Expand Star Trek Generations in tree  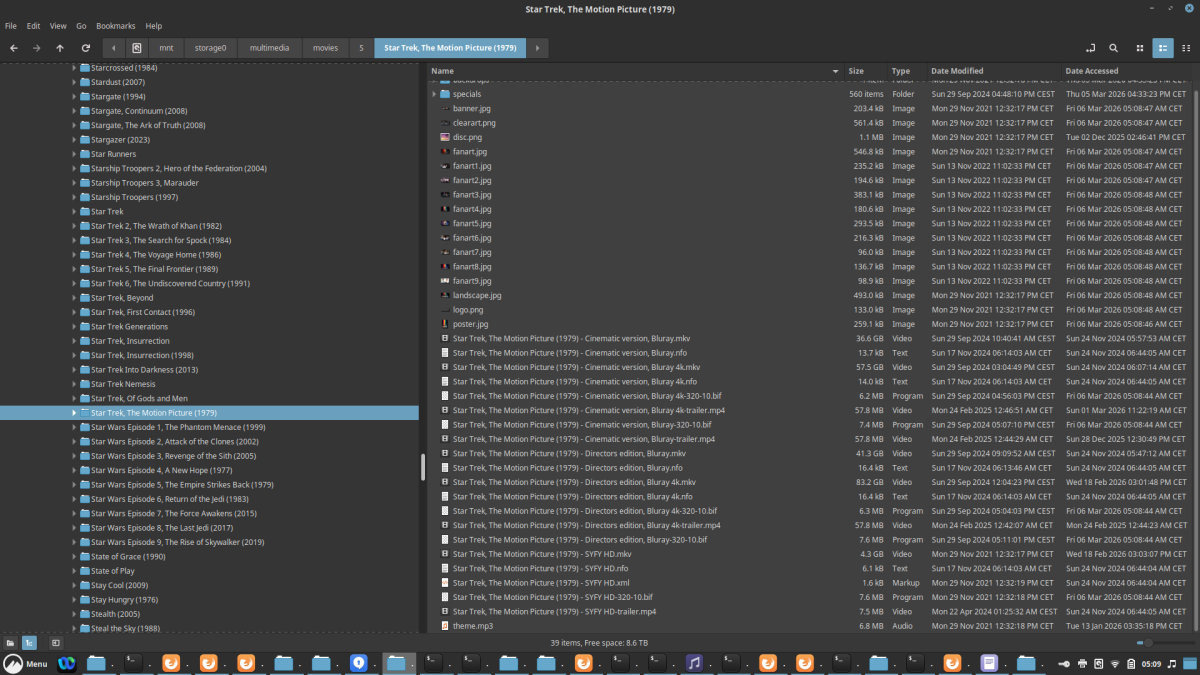(74, 327)
